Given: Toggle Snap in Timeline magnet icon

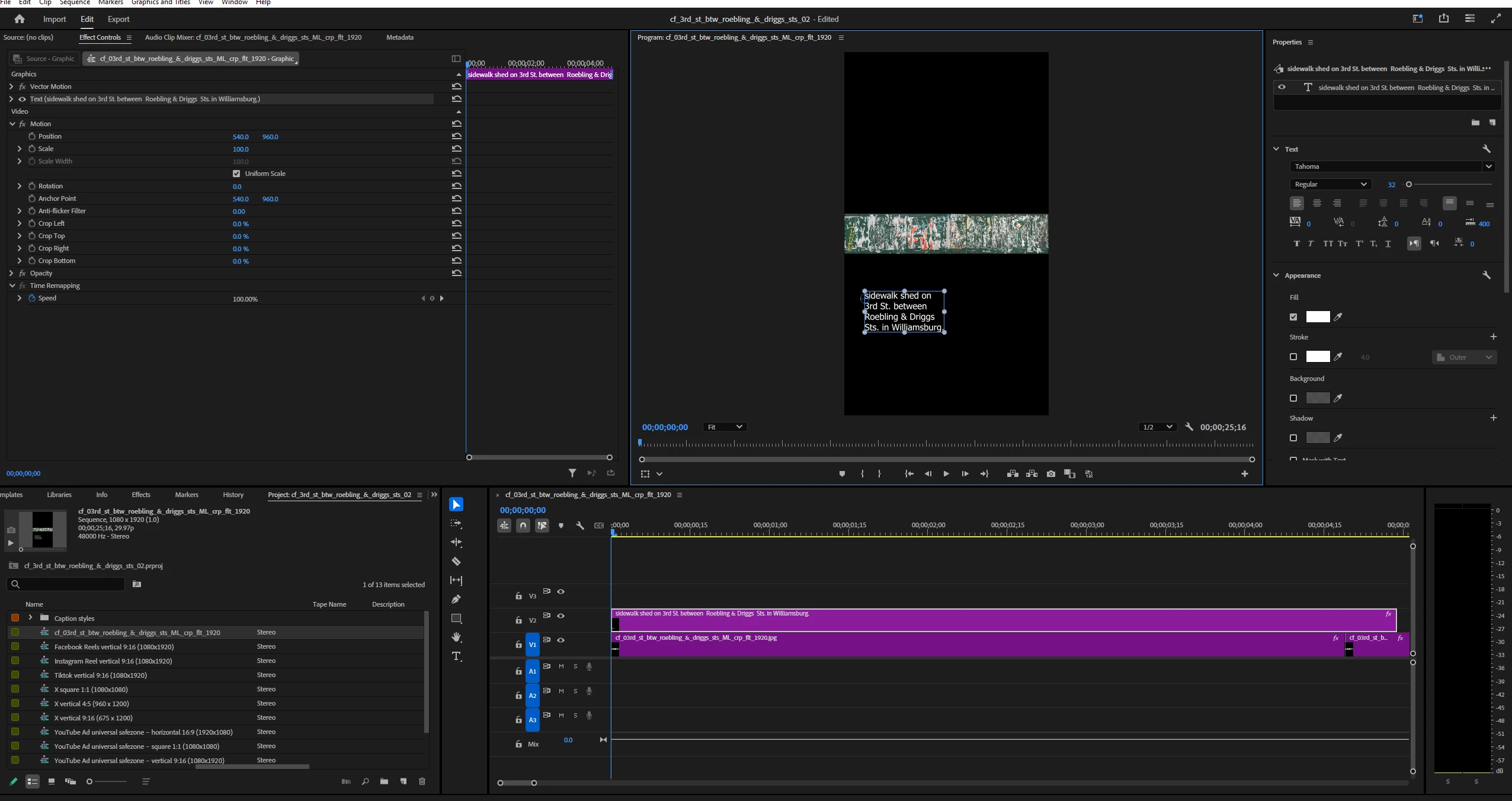Looking at the screenshot, I should pos(523,526).
